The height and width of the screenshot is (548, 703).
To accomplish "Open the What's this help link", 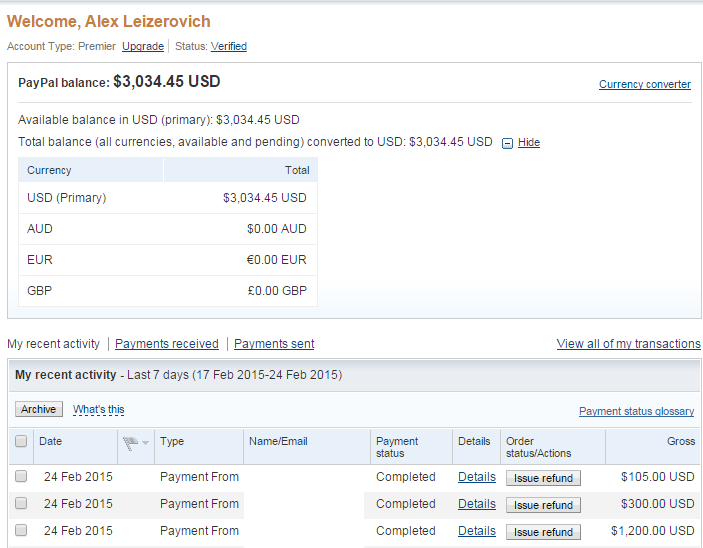I will tap(99, 409).
